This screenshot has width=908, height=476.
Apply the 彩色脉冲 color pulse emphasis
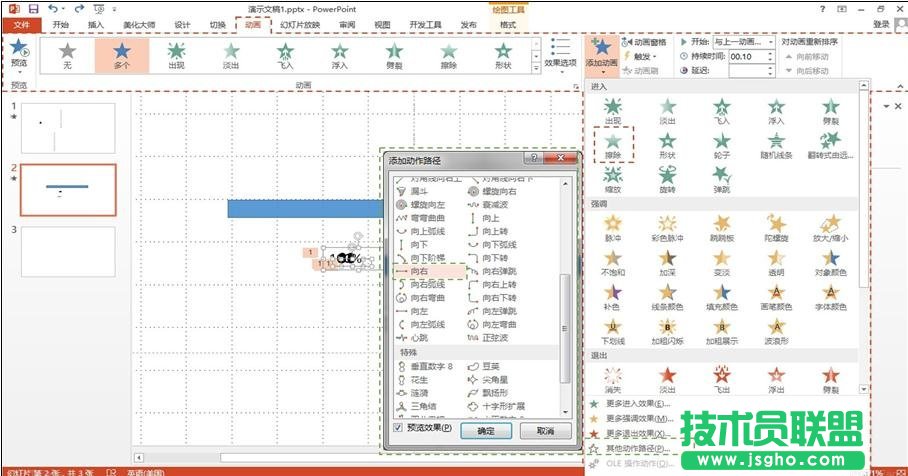pyautogui.click(x=667, y=228)
